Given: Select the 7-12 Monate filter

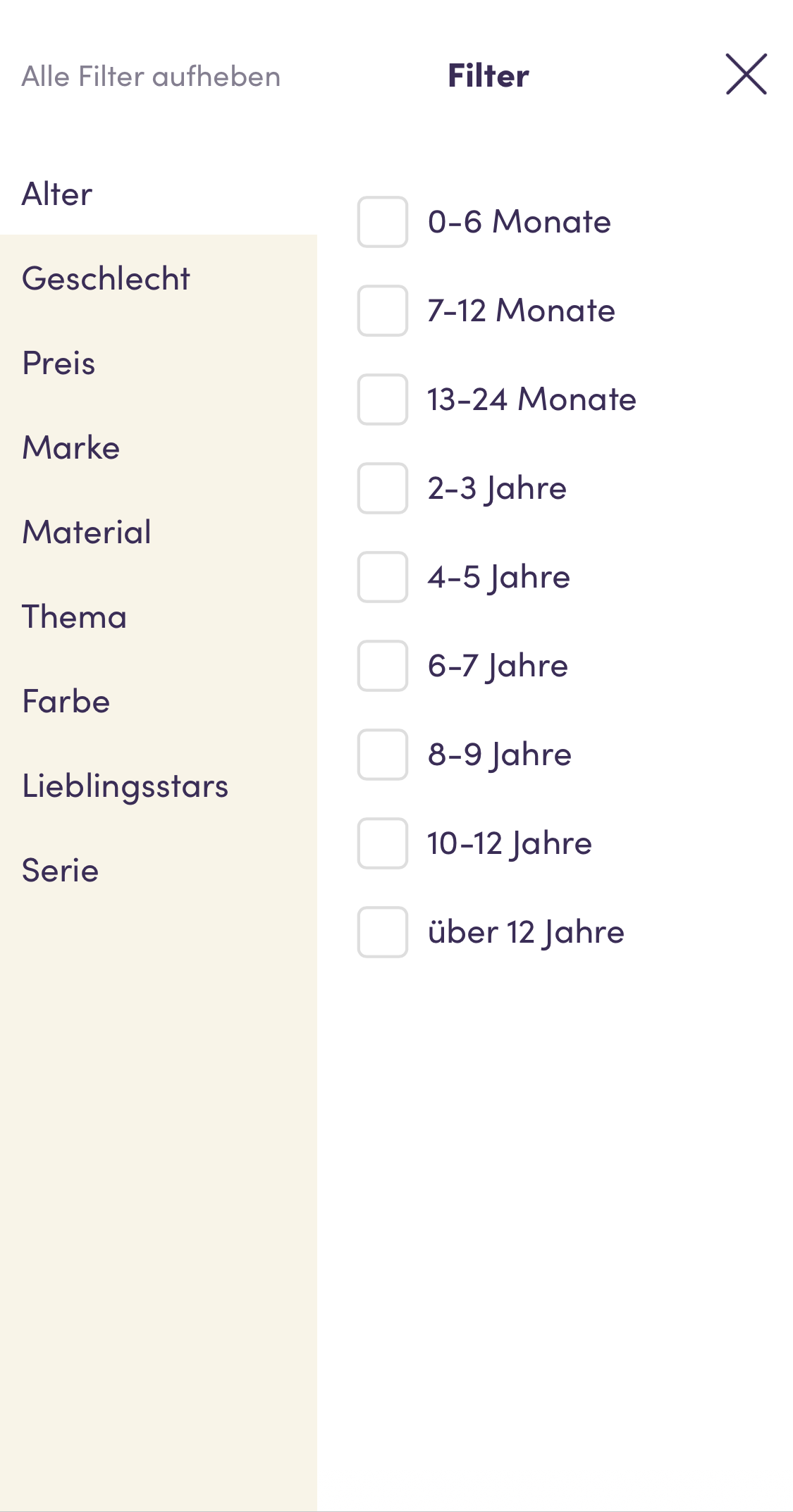Looking at the screenshot, I should pyautogui.click(x=382, y=311).
